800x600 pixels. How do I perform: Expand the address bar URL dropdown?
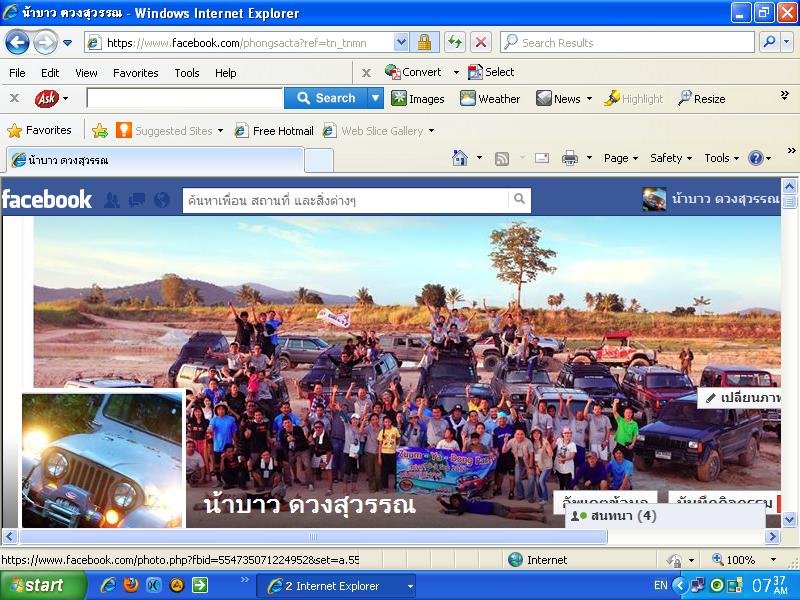401,42
